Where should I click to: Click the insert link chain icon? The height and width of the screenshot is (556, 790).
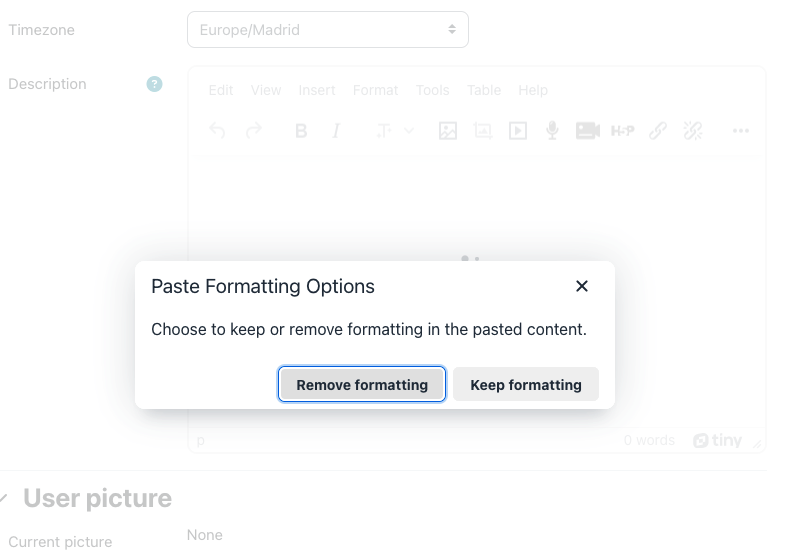[x=658, y=131]
